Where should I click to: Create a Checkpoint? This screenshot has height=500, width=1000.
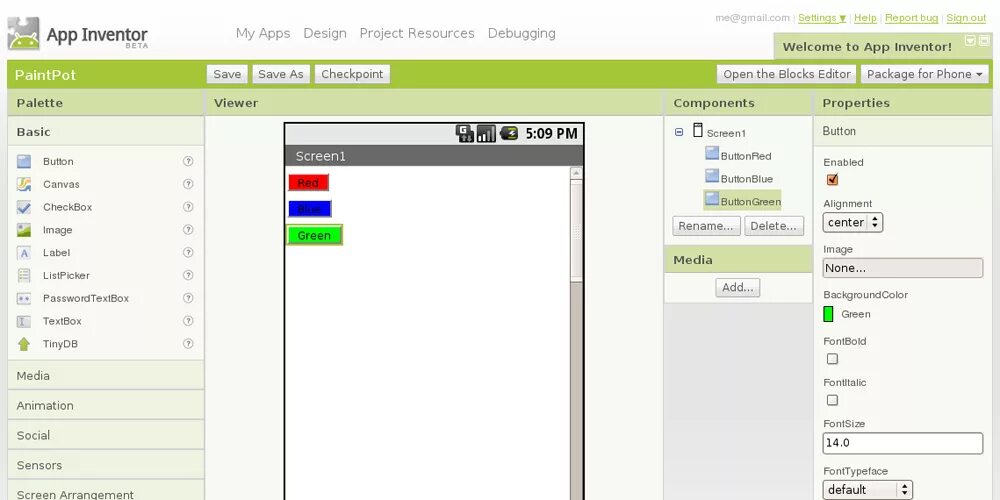point(352,74)
